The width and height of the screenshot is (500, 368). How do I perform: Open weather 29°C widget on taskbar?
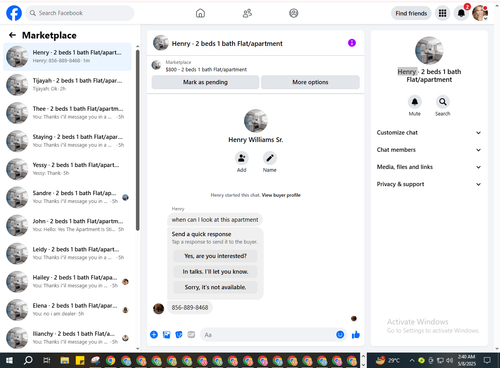387,360
